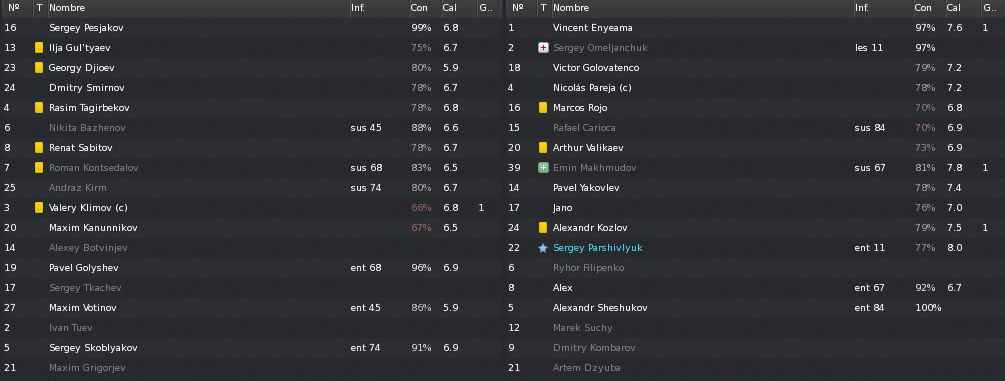Click Ilja Gul'tyaev's yellow card icon
1005x381 pixels.
(39, 47)
